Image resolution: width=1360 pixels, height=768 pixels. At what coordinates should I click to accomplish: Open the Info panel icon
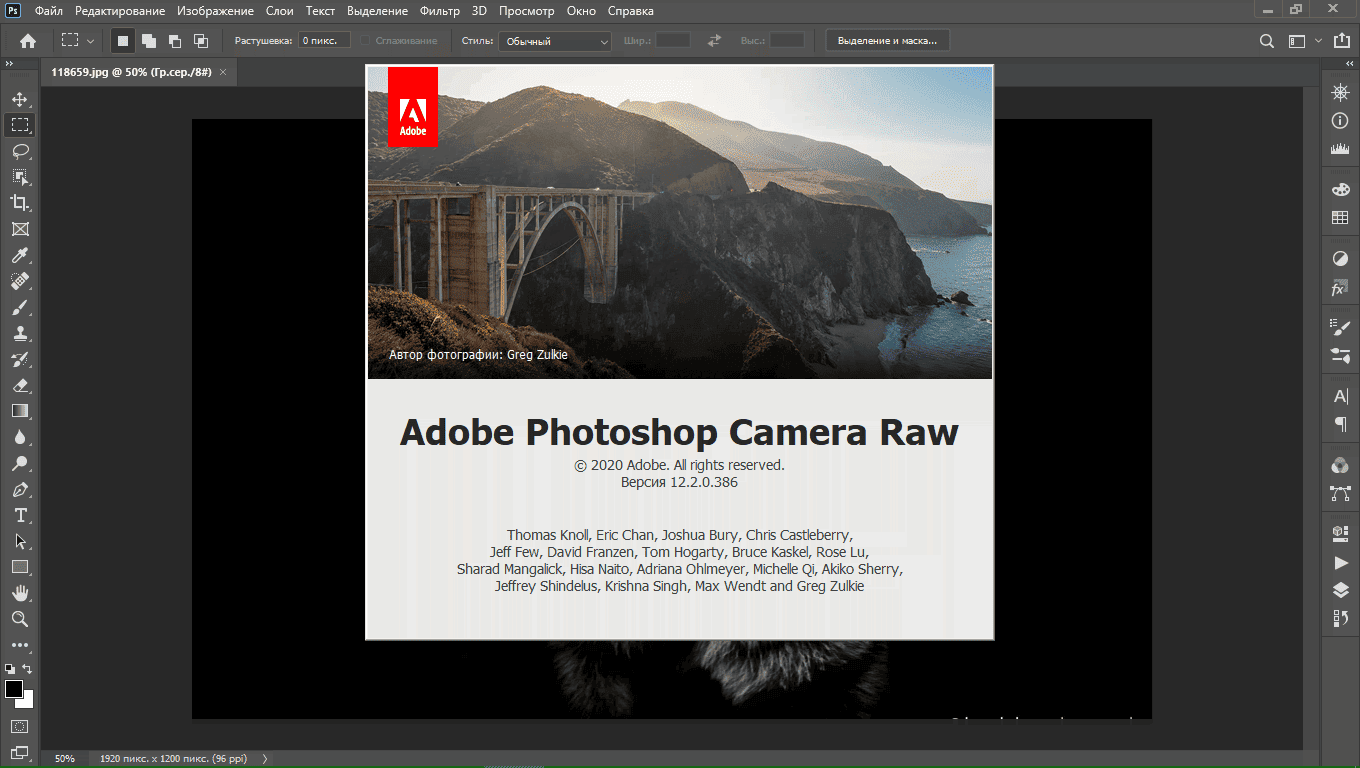click(x=1340, y=121)
